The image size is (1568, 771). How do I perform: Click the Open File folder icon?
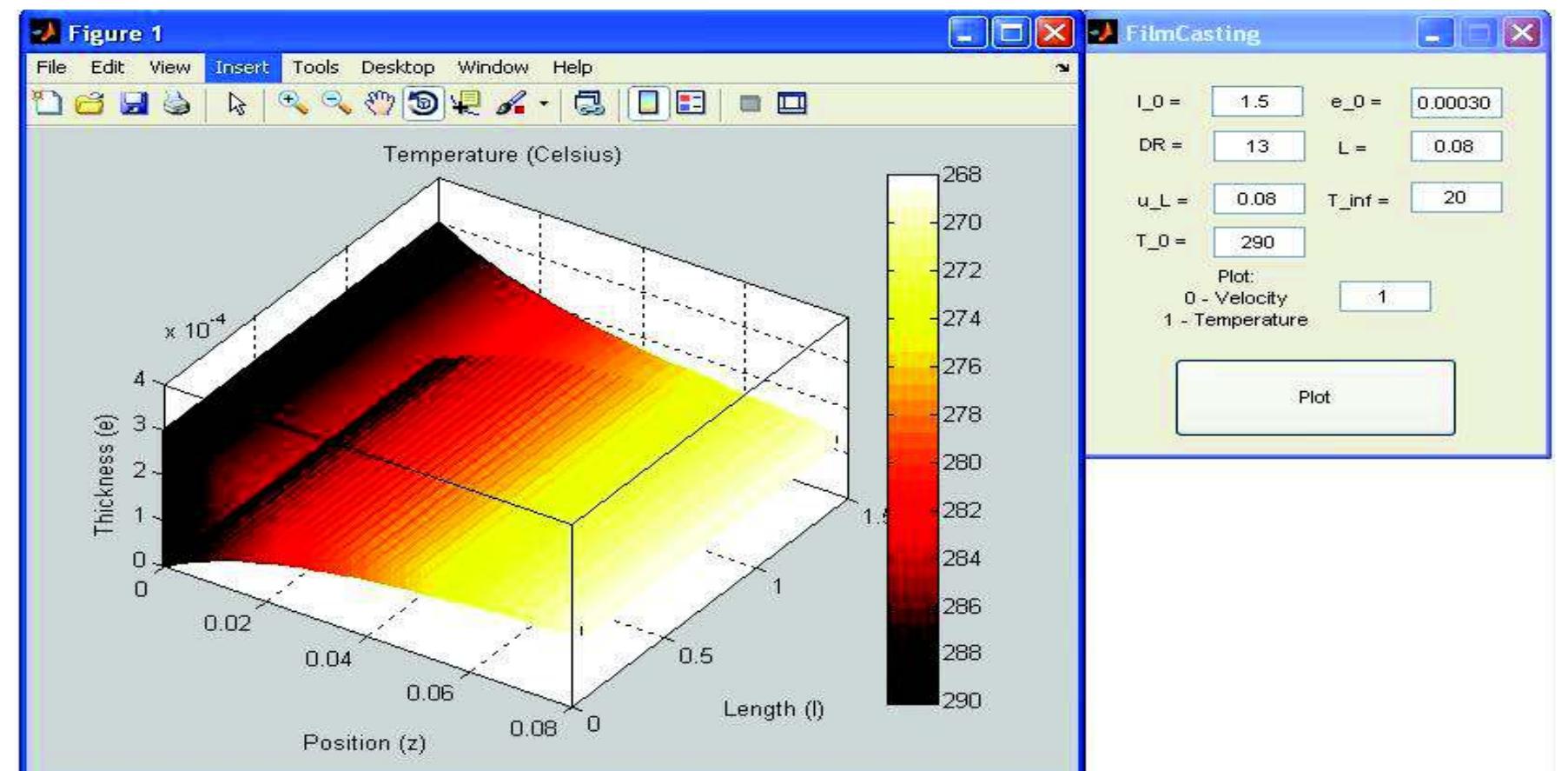tap(89, 103)
